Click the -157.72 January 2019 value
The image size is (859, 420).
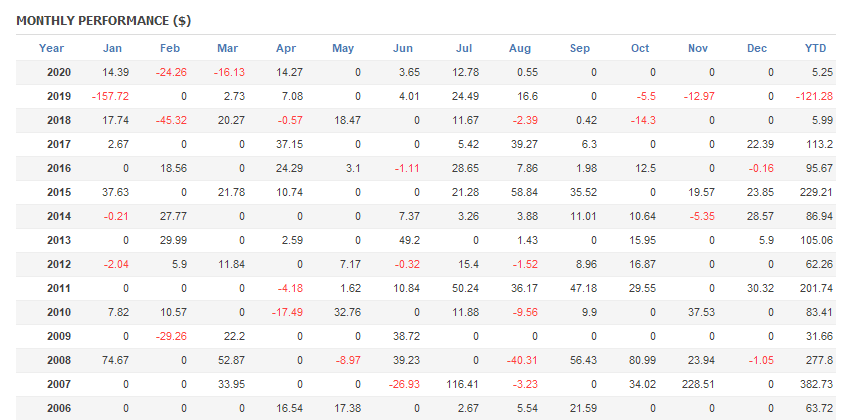coord(111,96)
